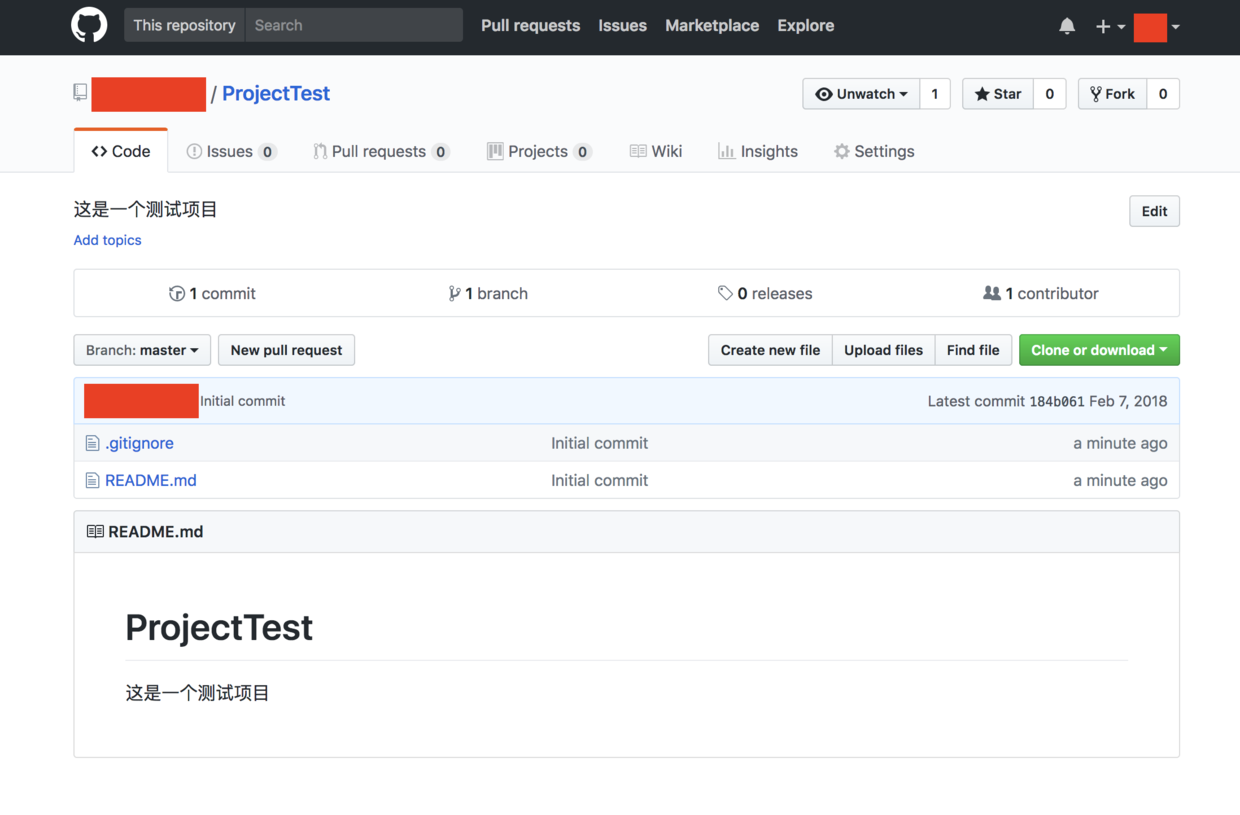View the stargazers count 0
Viewport: 1240px width, 815px height.
1049,94
